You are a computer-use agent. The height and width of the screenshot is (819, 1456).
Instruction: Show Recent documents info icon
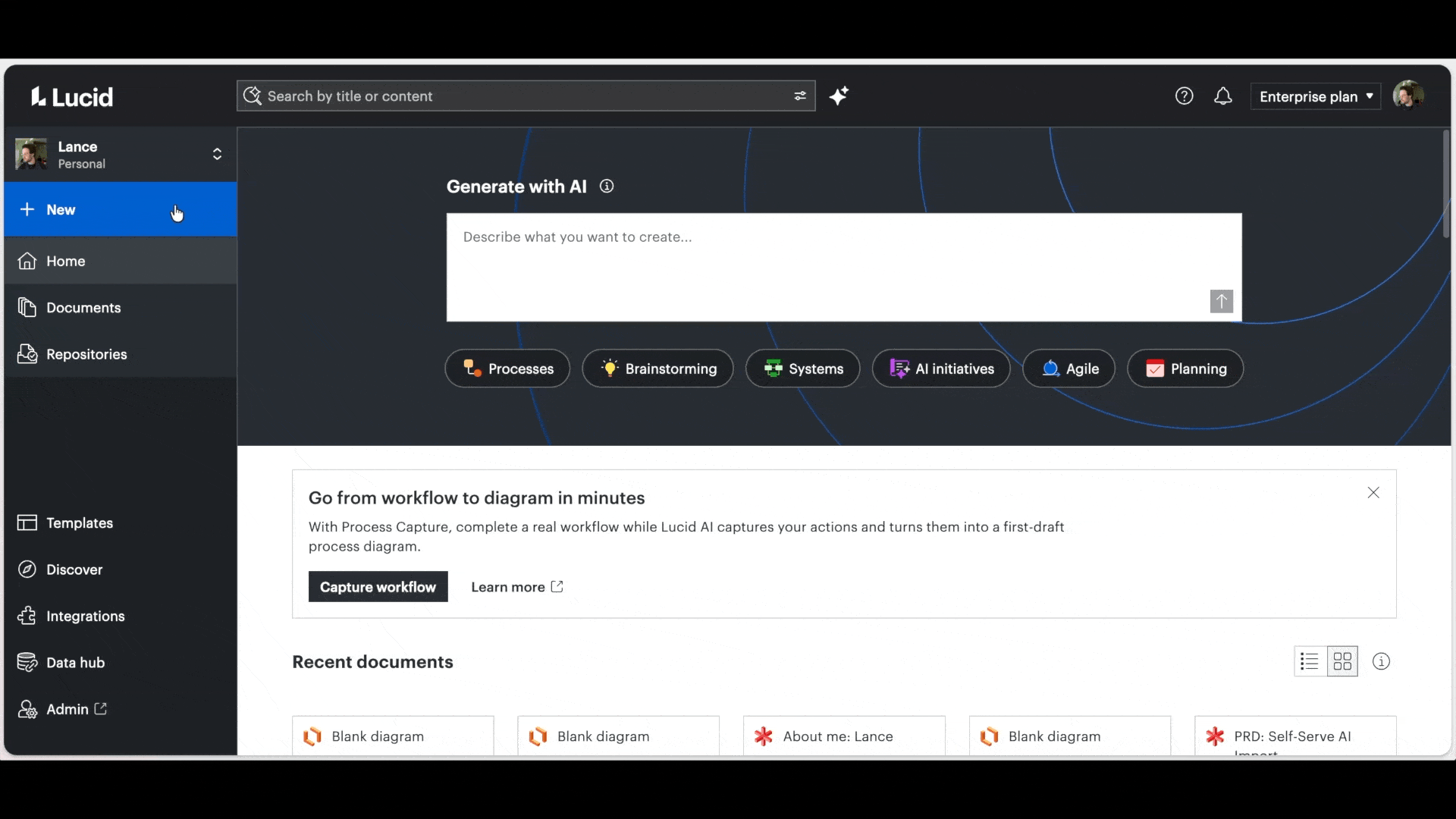pos(1382,662)
